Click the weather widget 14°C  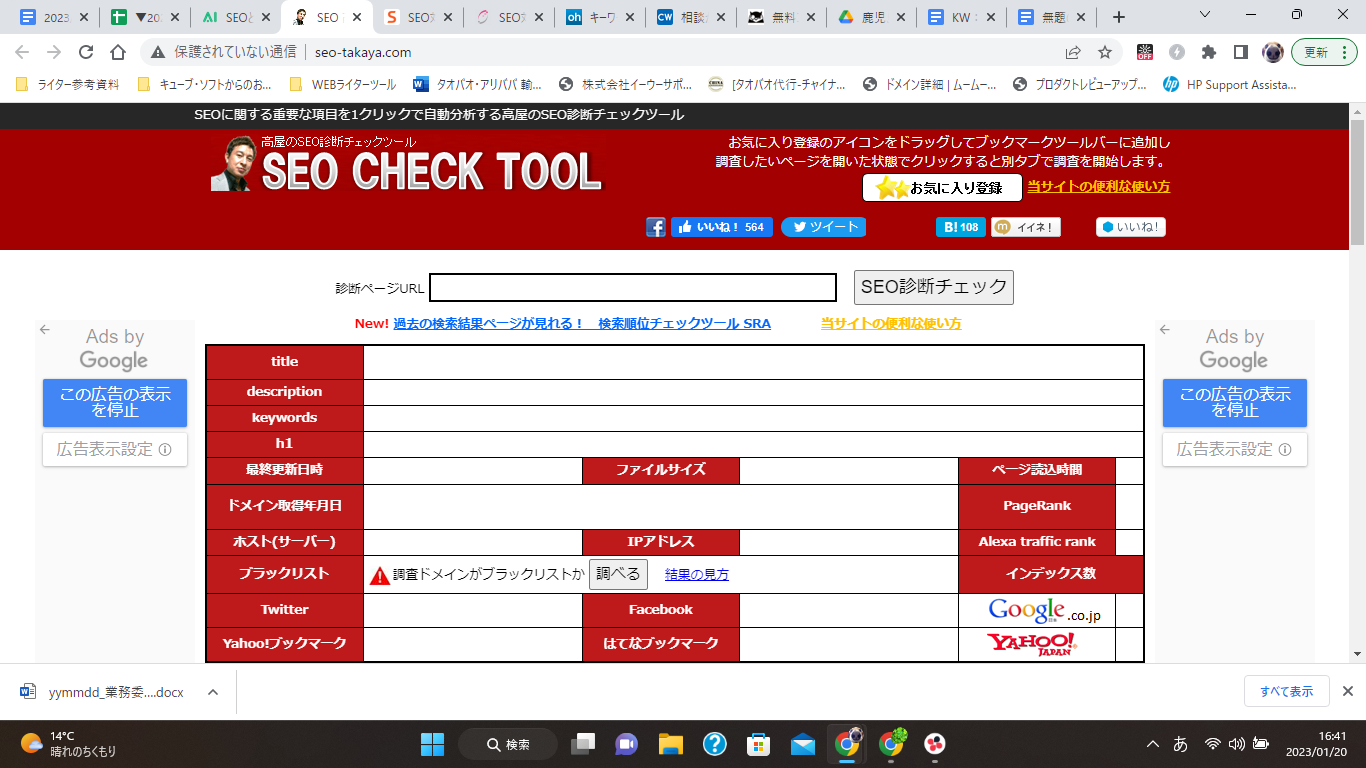tap(70, 743)
